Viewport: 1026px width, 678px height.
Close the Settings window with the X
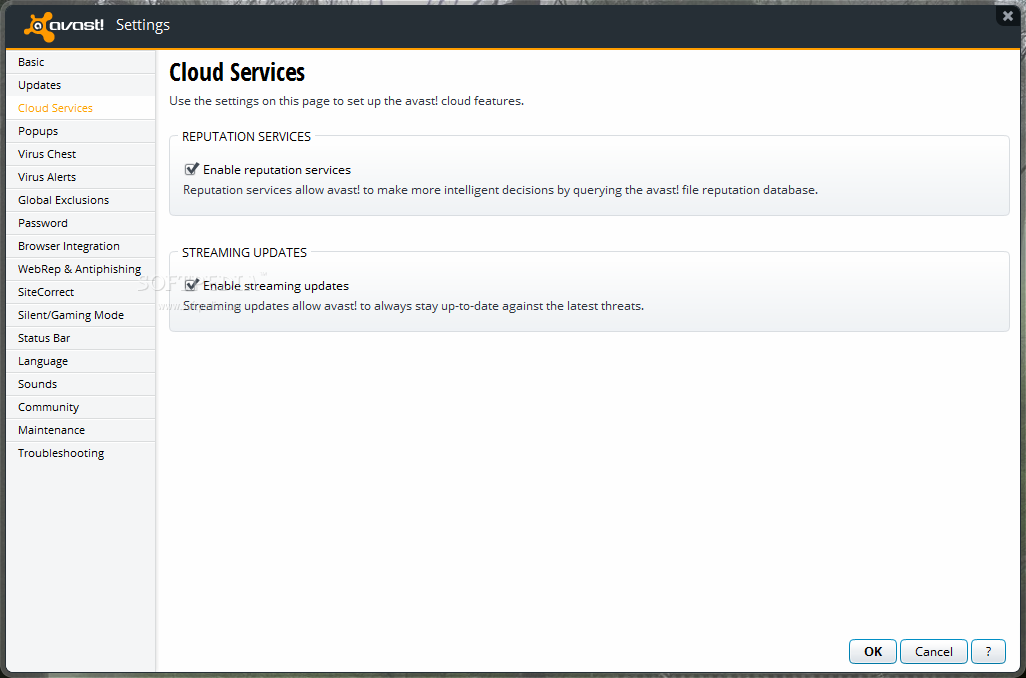click(x=1008, y=16)
